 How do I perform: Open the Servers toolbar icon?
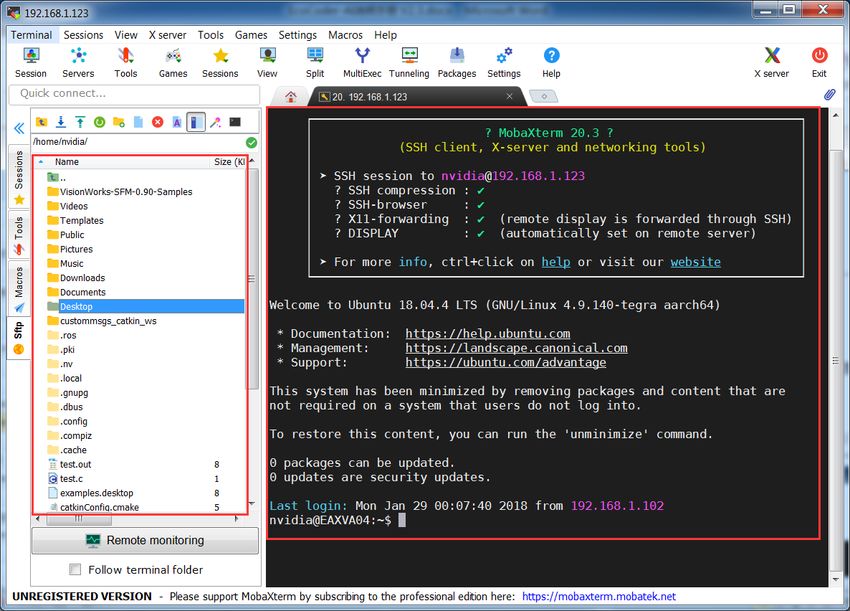click(78, 63)
